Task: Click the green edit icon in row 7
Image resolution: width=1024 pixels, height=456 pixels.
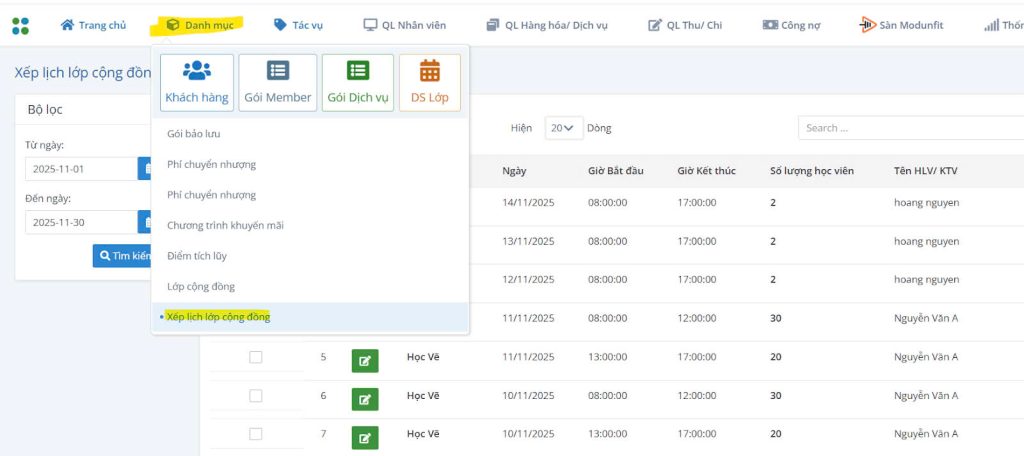Action: point(365,437)
